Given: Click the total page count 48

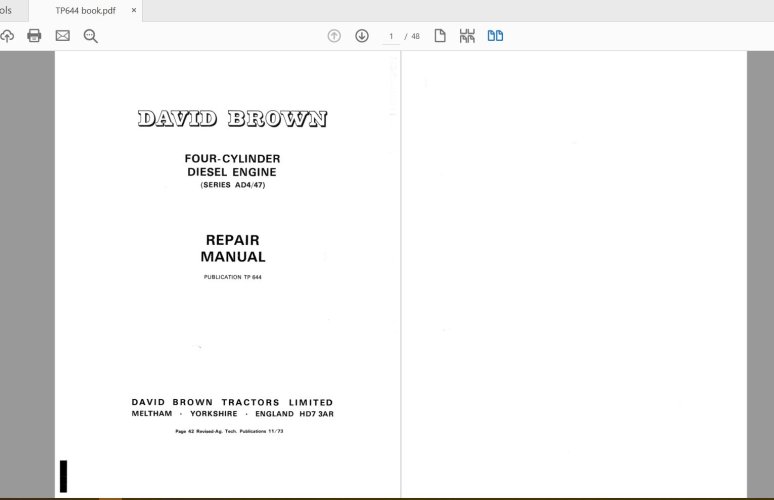Looking at the screenshot, I should click(415, 36).
